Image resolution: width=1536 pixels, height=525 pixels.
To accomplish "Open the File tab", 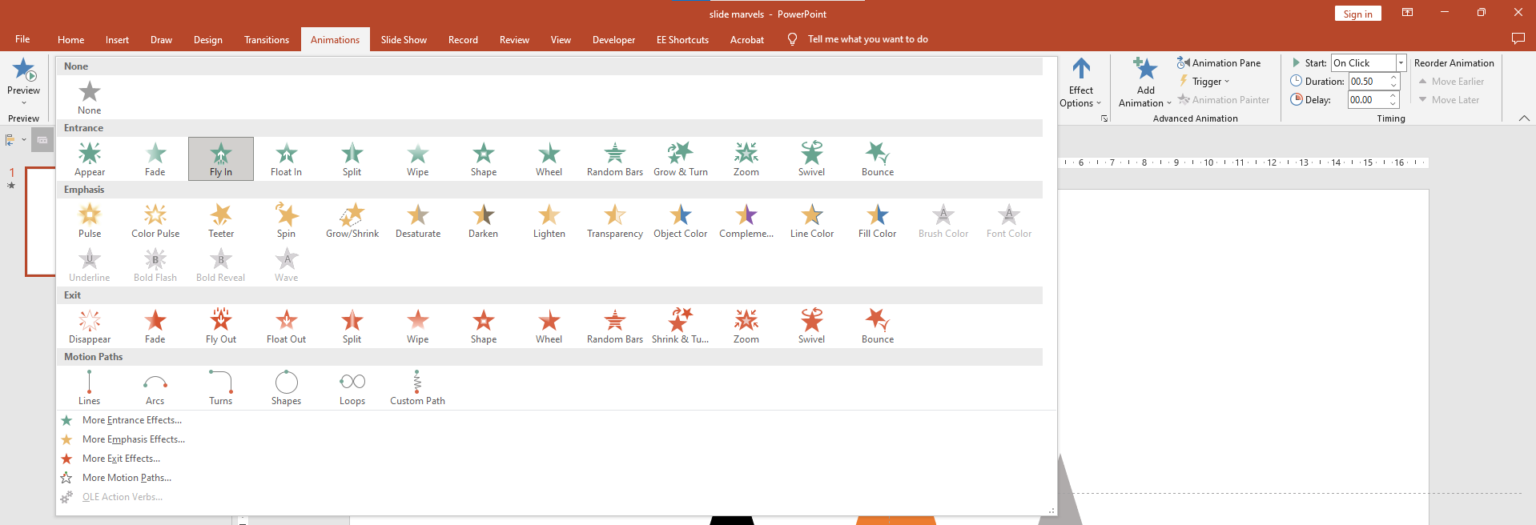I will (x=22, y=39).
